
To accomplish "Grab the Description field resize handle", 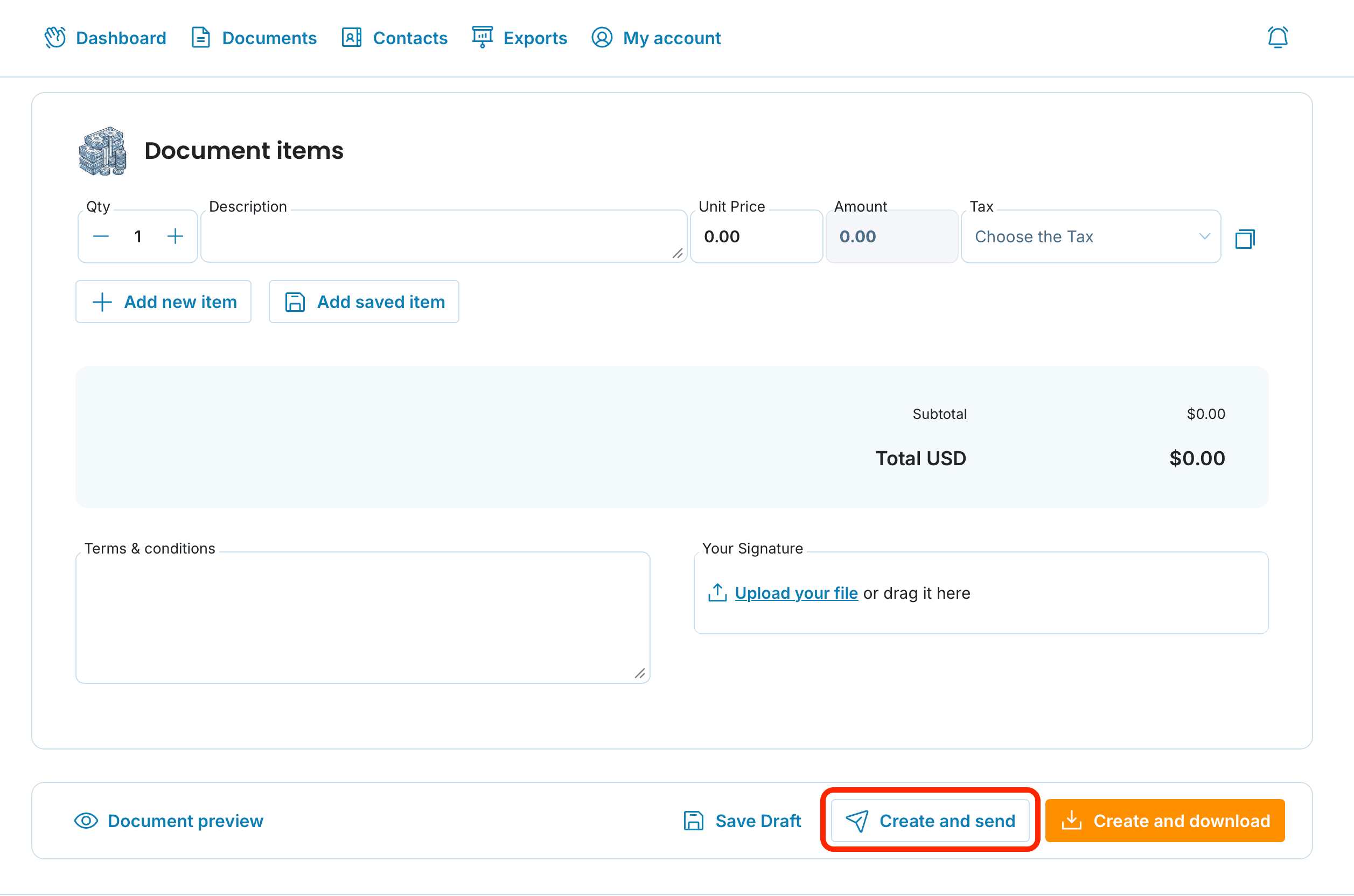I will click(x=678, y=253).
